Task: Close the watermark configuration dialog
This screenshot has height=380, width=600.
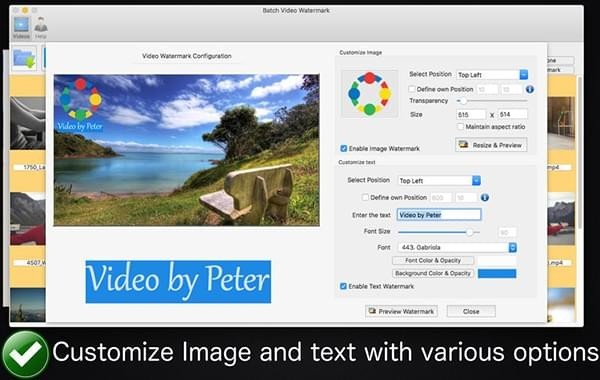Action: coord(471,312)
